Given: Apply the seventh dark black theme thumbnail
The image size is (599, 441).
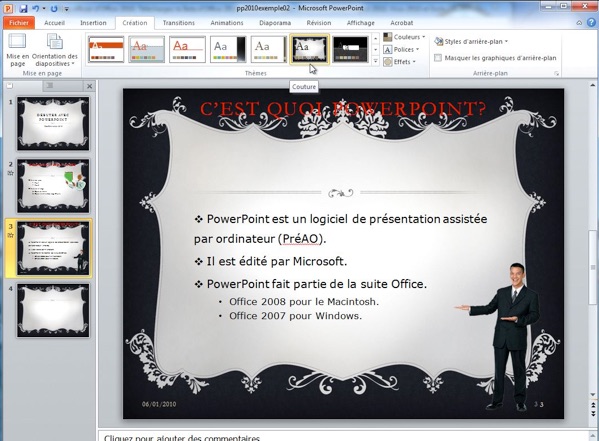Looking at the screenshot, I should (350, 49).
